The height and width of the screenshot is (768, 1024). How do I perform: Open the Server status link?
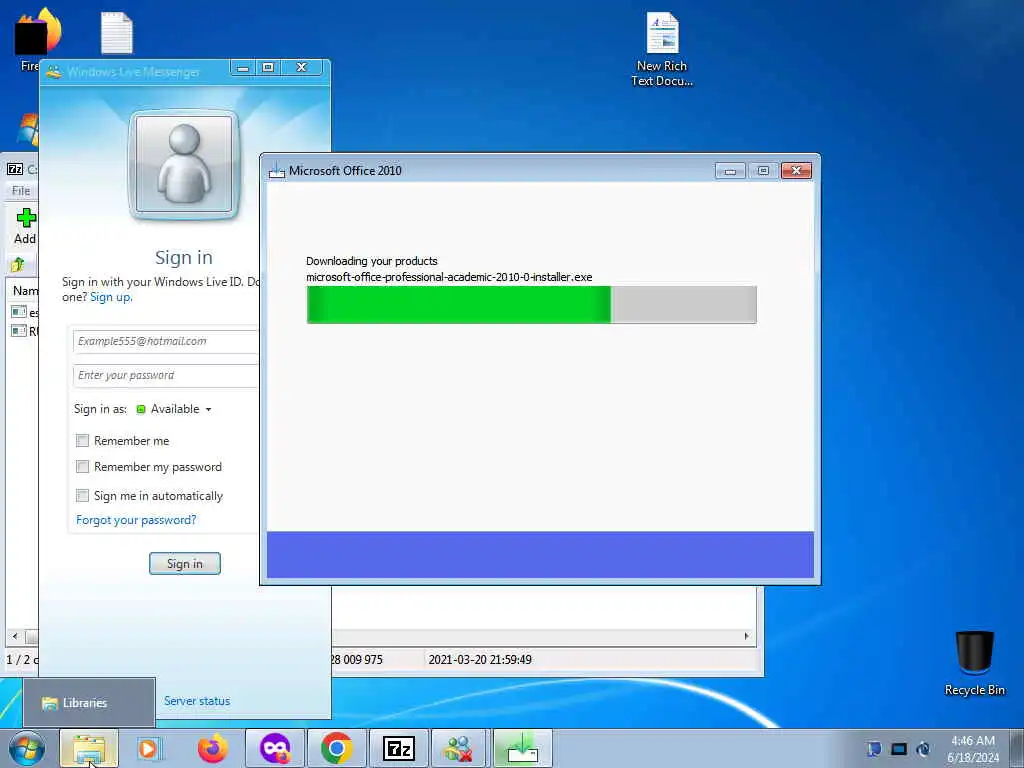click(197, 701)
